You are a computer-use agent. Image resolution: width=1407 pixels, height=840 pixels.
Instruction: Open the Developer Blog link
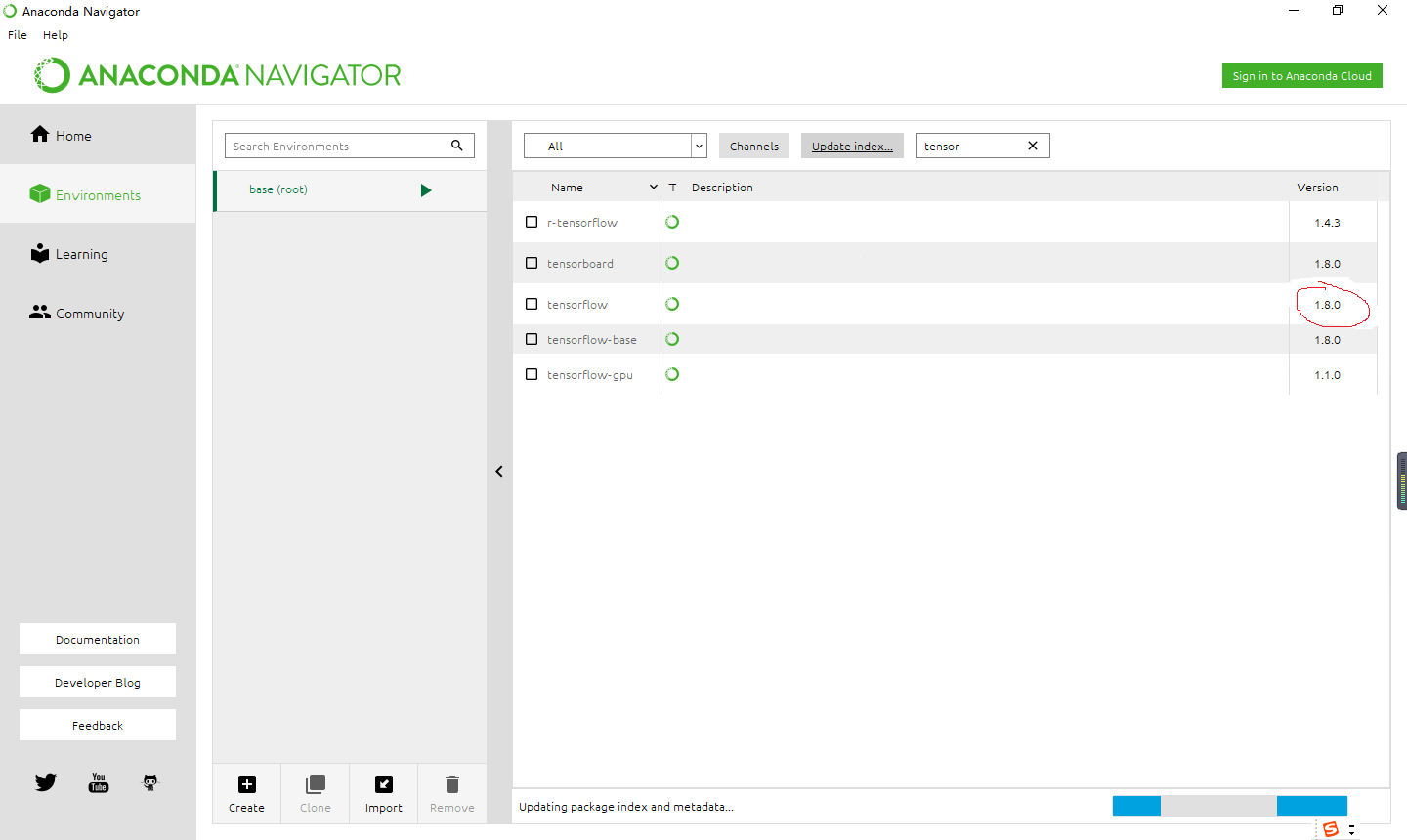pyautogui.click(x=98, y=682)
